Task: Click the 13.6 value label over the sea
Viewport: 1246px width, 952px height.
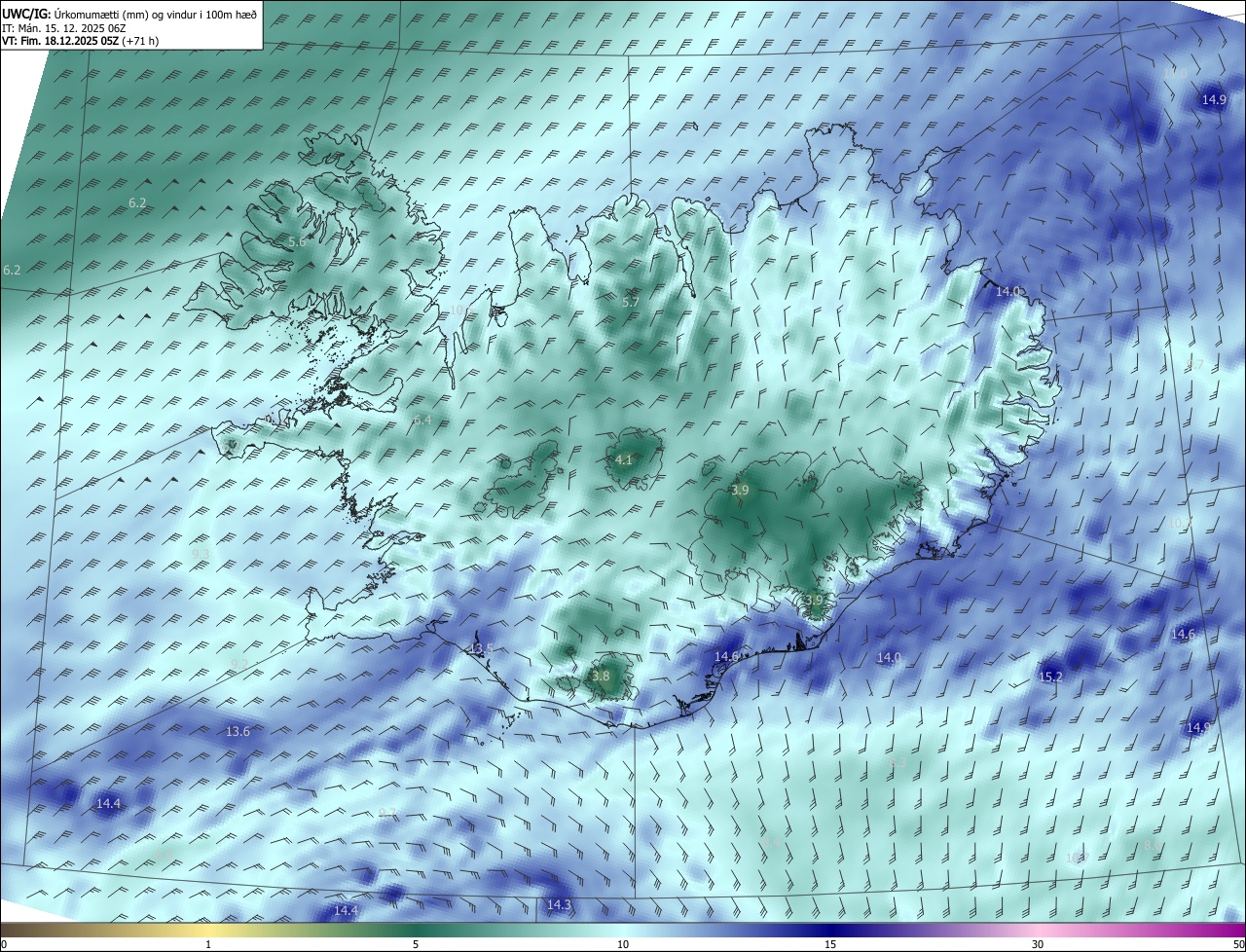Action: (x=238, y=731)
